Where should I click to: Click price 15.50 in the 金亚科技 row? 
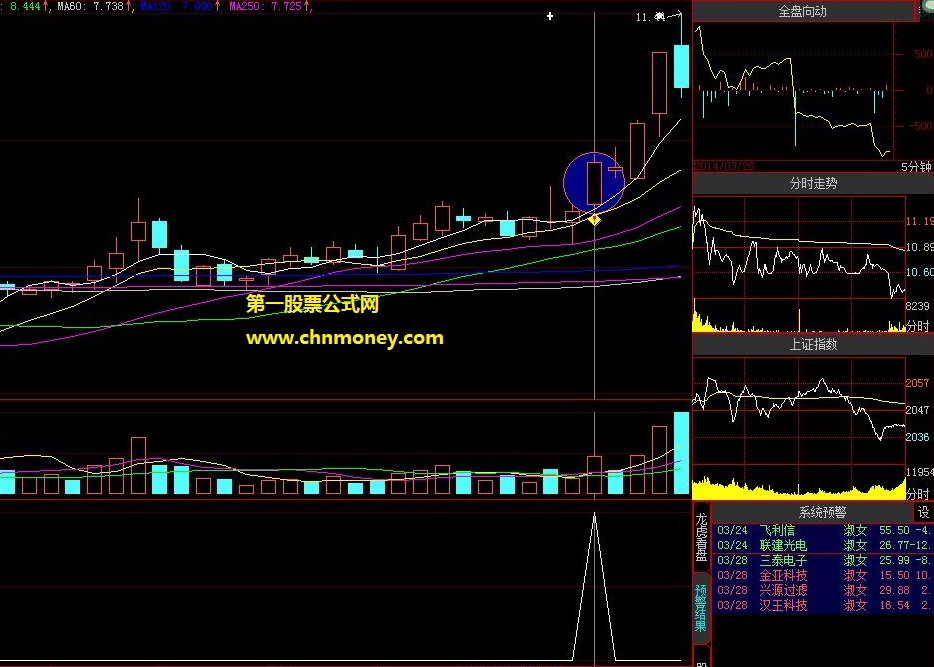click(x=894, y=575)
